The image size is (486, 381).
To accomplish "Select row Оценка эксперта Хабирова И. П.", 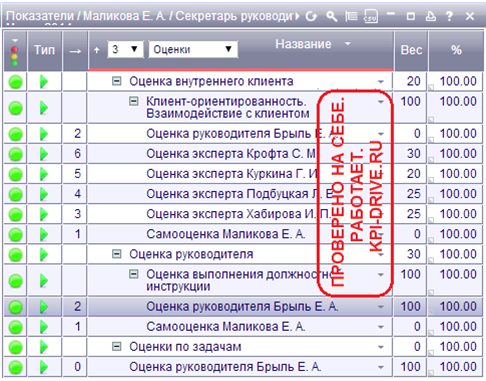I will click(x=243, y=214).
